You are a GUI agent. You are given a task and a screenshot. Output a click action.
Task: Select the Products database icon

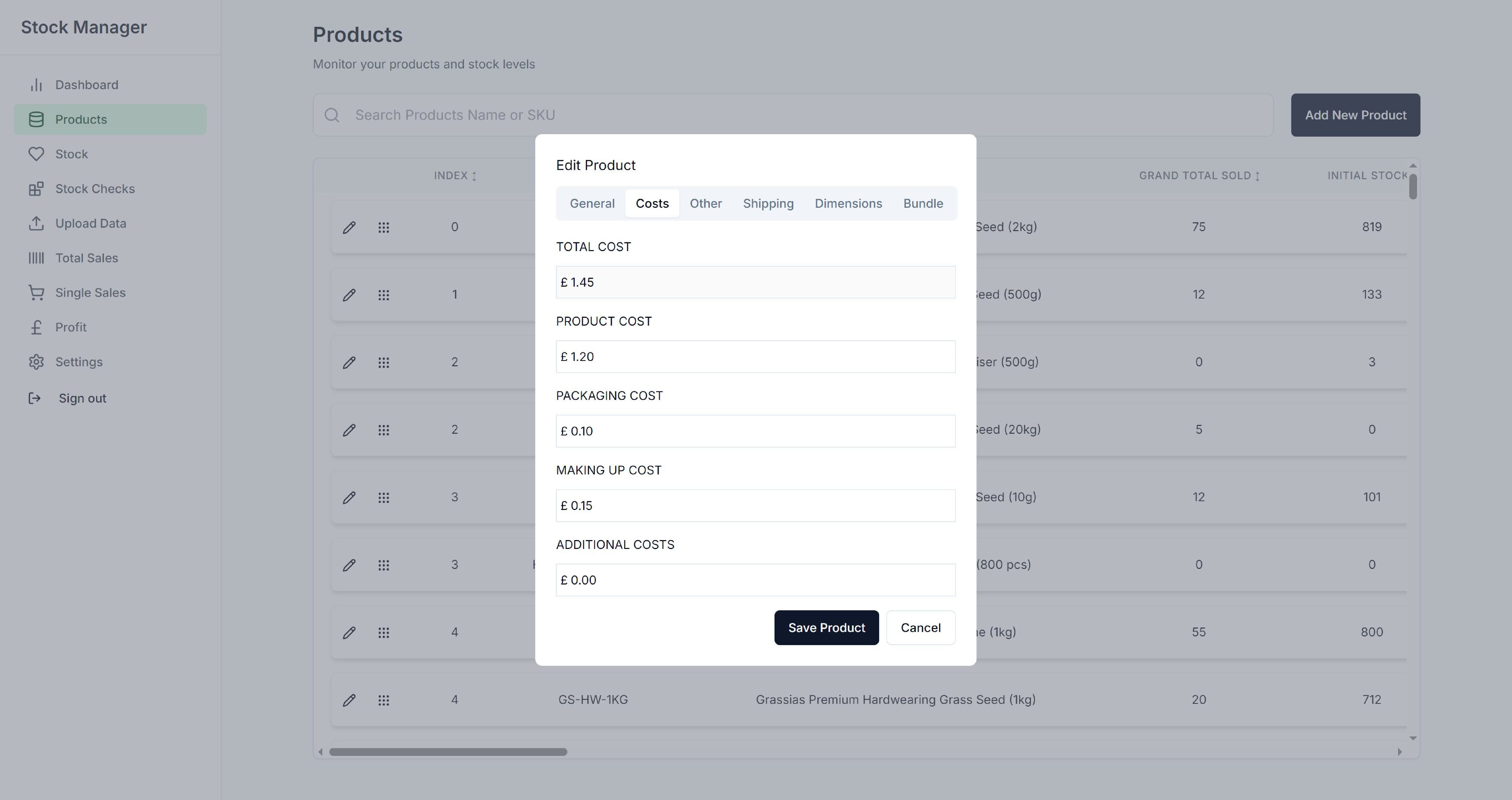(37, 119)
